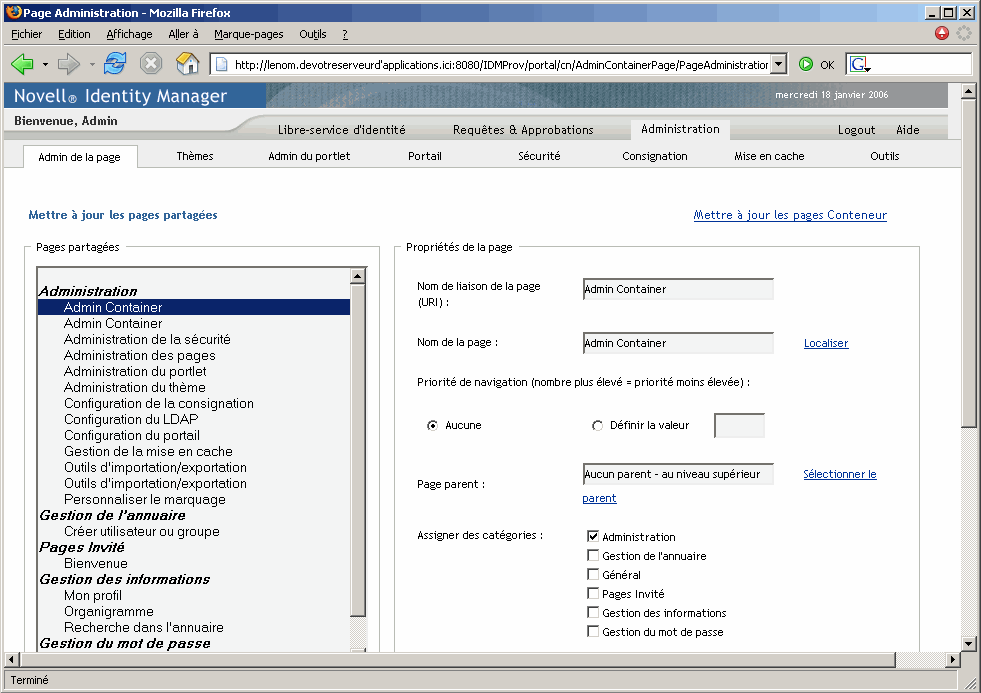Screen dimensions: 981x693
Task: Click the Google search engine icon
Action: pos(859,64)
